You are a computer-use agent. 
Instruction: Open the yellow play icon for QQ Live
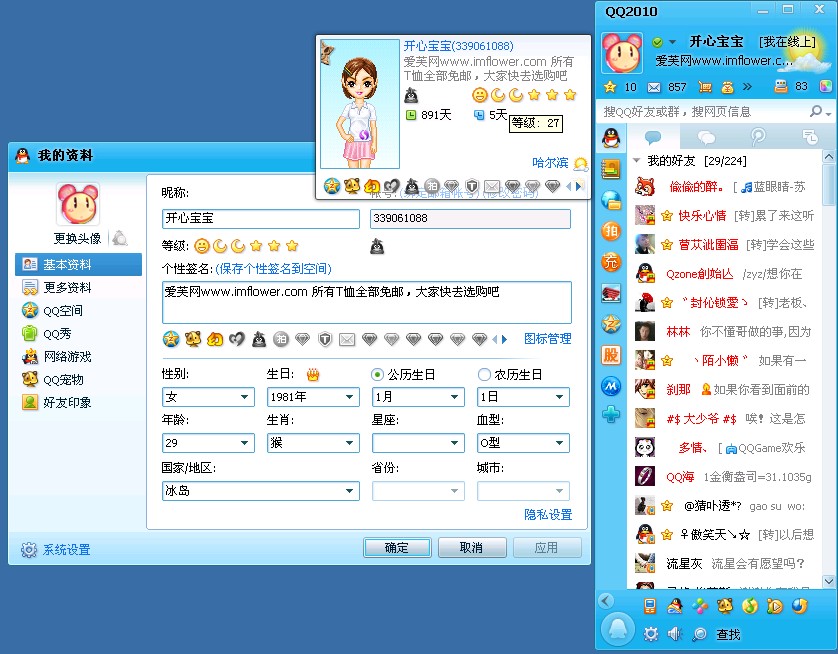[x=775, y=607]
